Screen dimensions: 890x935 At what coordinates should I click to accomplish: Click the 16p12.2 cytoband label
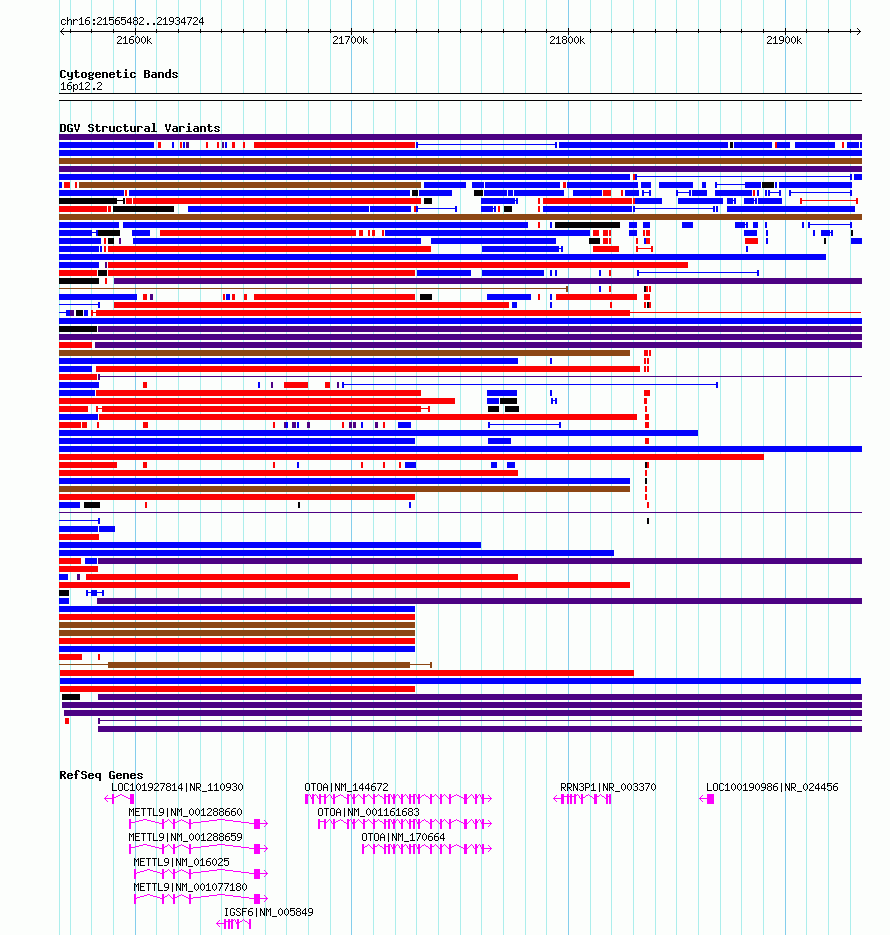tap(81, 86)
